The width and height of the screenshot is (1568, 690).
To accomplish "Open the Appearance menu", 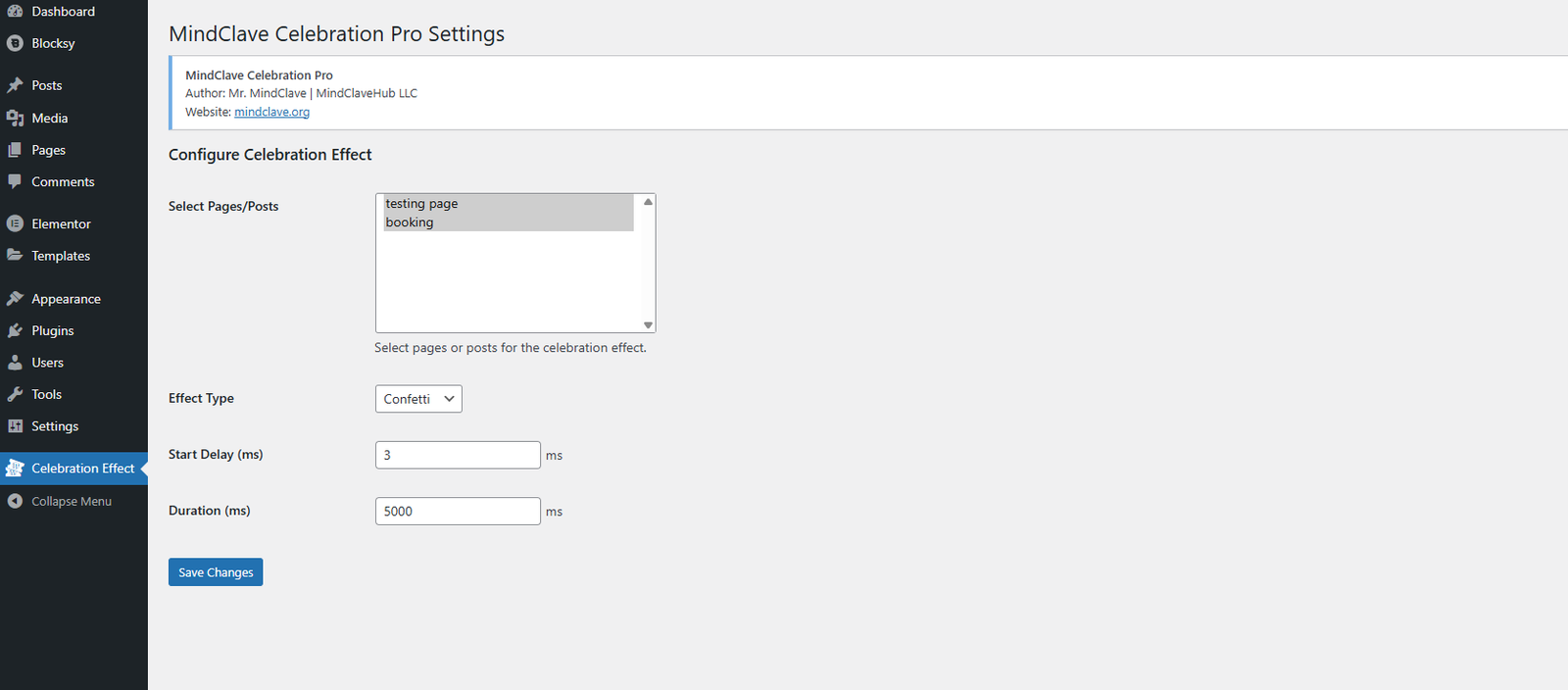I will point(66,299).
